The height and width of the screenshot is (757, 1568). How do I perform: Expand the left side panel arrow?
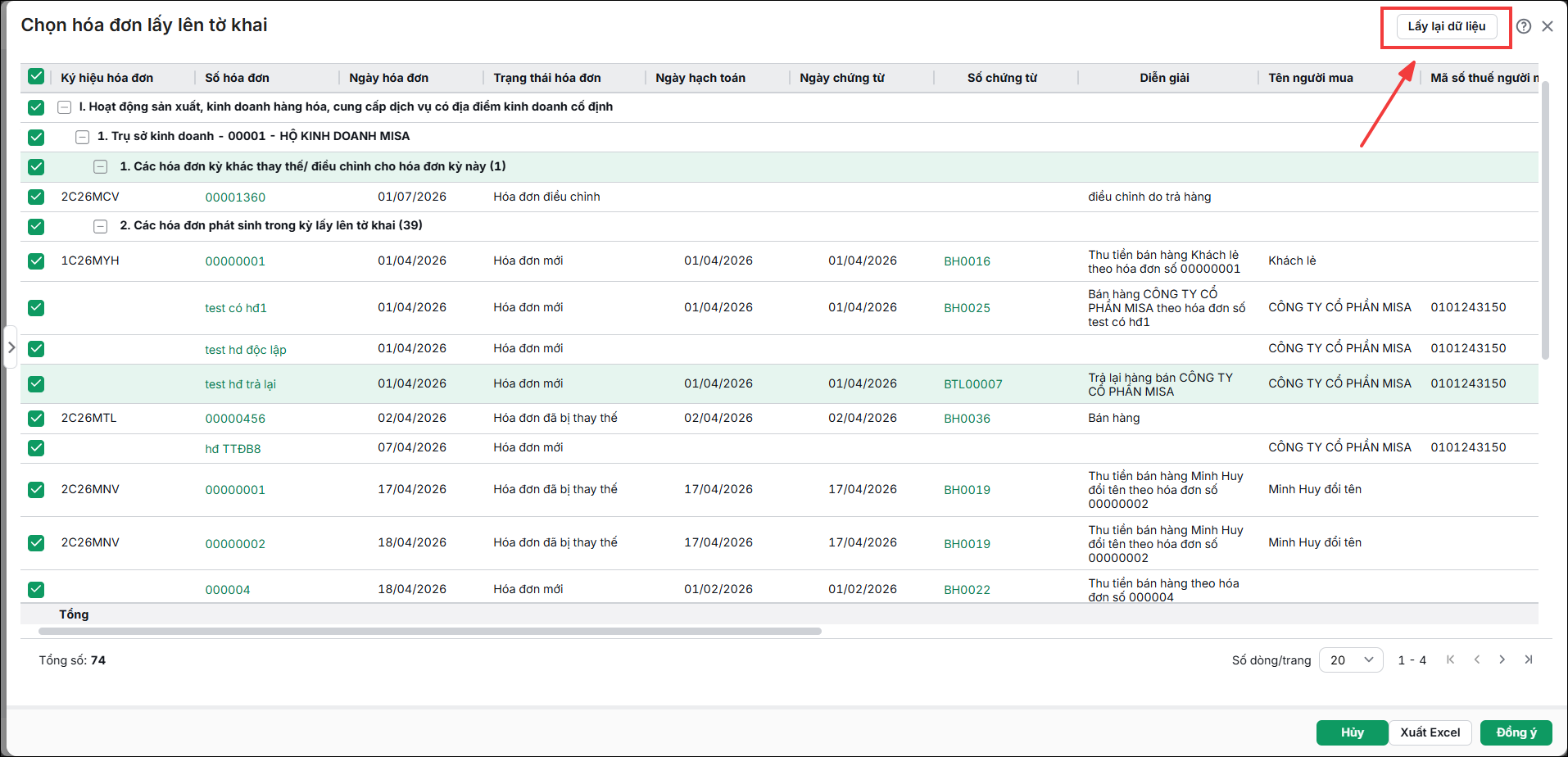(11, 347)
